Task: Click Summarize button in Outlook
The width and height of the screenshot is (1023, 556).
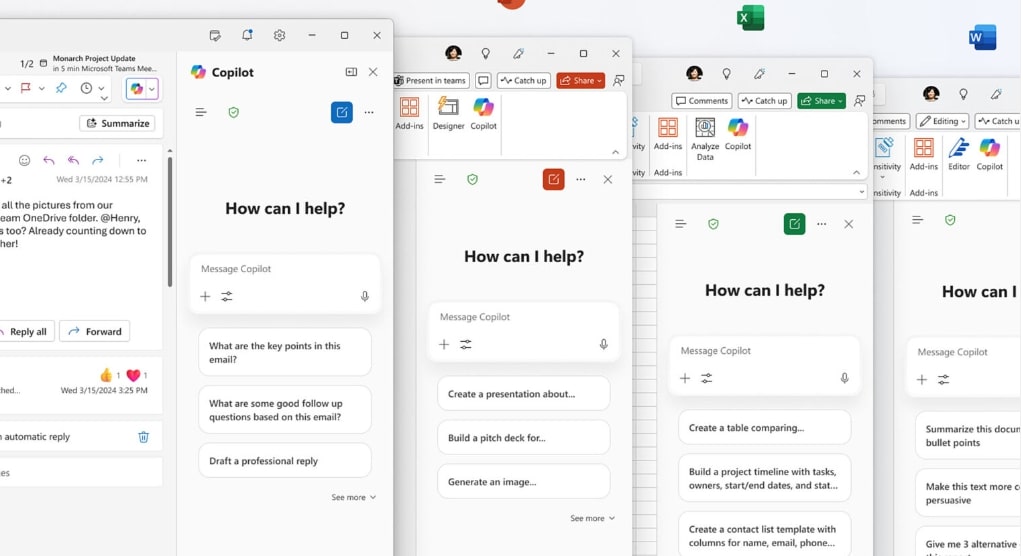Action: pos(117,123)
